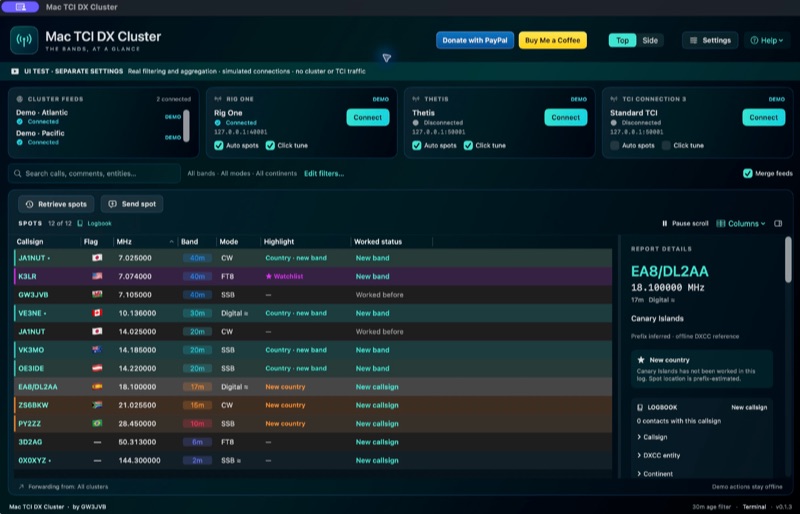Click the Australia flag in the VK3MO row
Screen dimensions: 800x514
(97, 350)
